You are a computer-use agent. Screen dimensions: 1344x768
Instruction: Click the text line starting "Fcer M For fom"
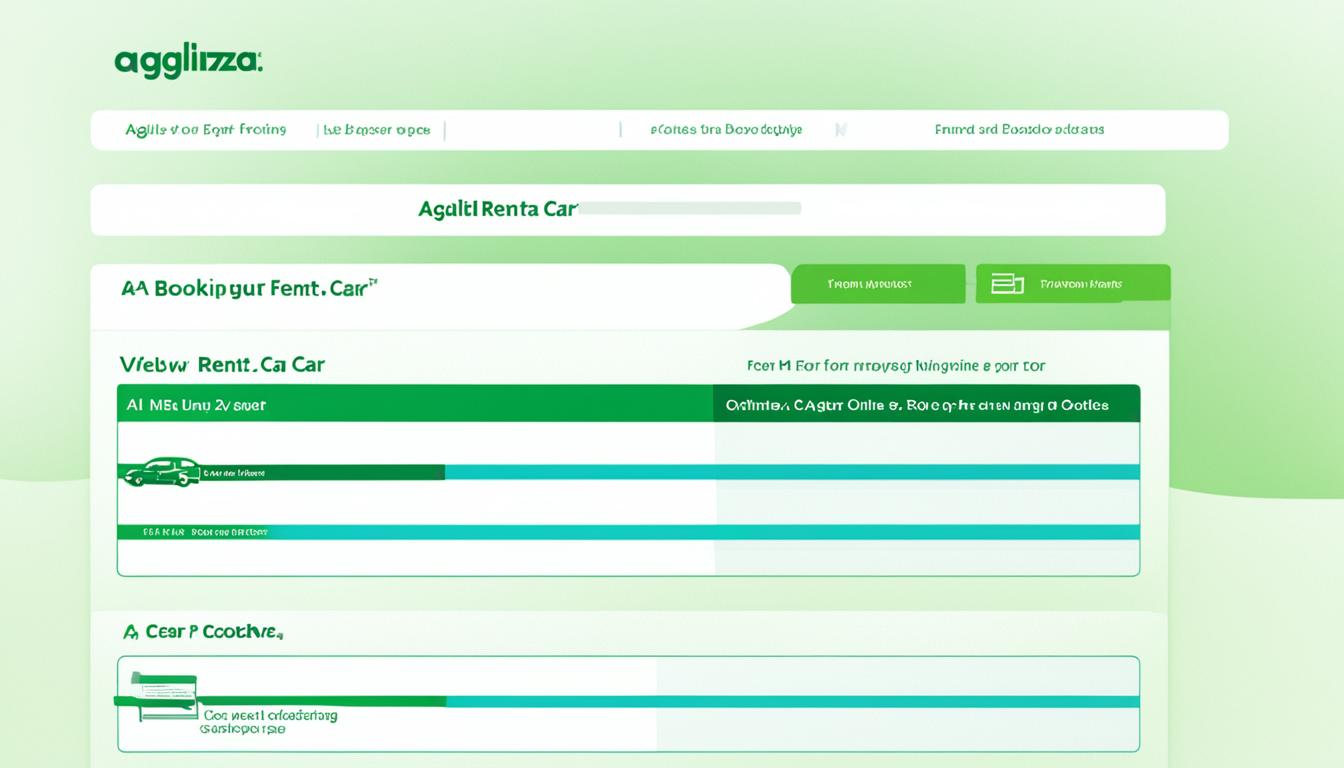click(896, 366)
